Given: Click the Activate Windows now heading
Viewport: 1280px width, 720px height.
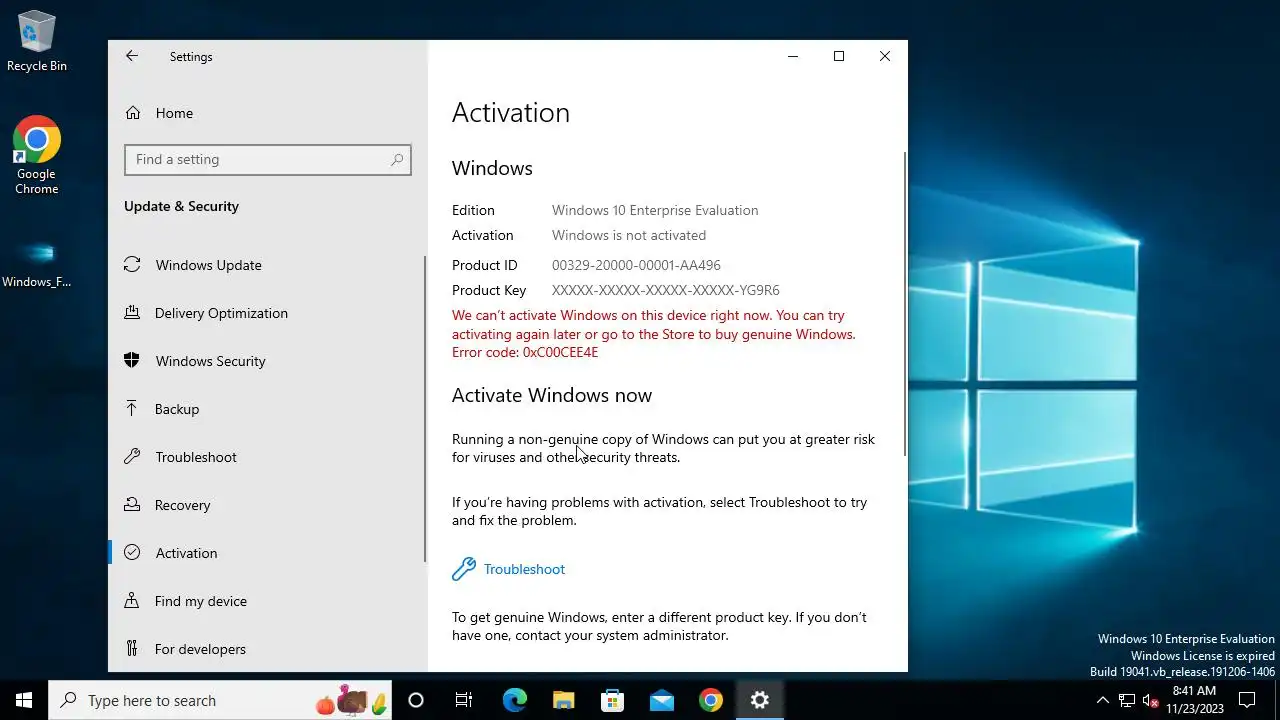Looking at the screenshot, I should 552,395.
